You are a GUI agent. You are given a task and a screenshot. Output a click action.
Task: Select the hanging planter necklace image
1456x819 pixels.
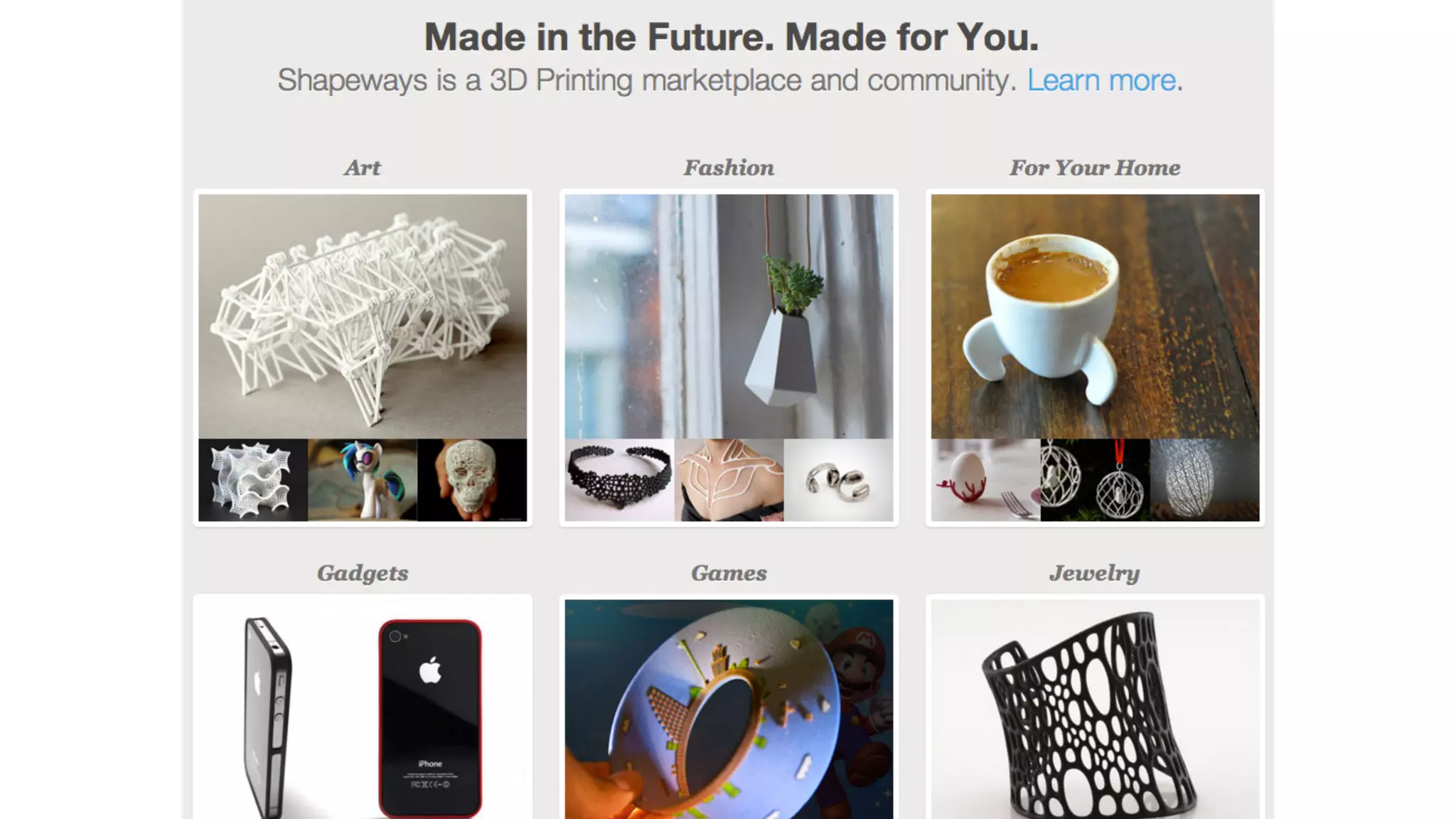click(729, 316)
